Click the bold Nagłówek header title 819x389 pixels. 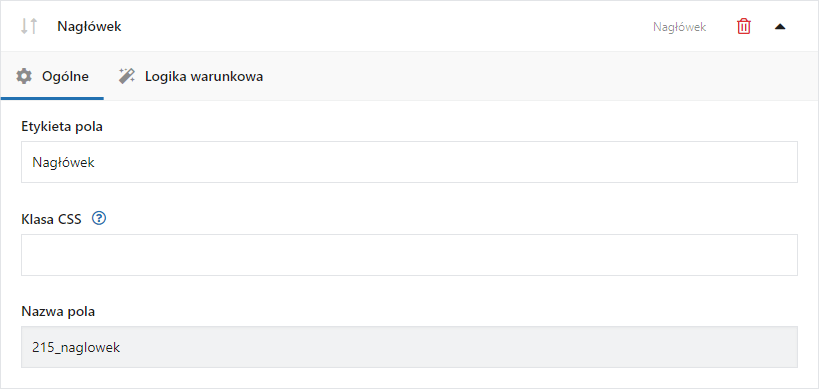89,27
